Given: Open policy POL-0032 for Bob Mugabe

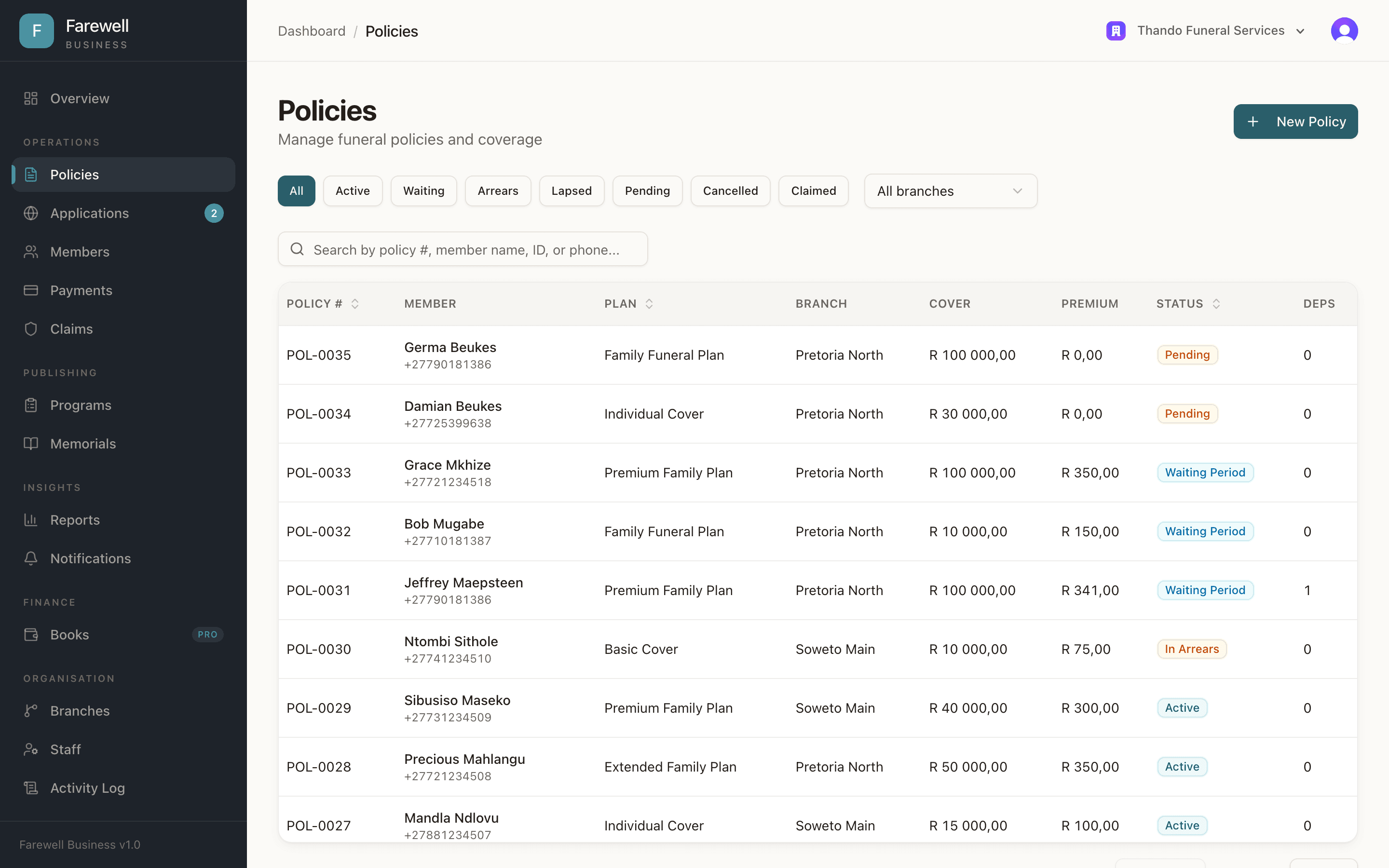Looking at the screenshot, I should coord(817,531).
